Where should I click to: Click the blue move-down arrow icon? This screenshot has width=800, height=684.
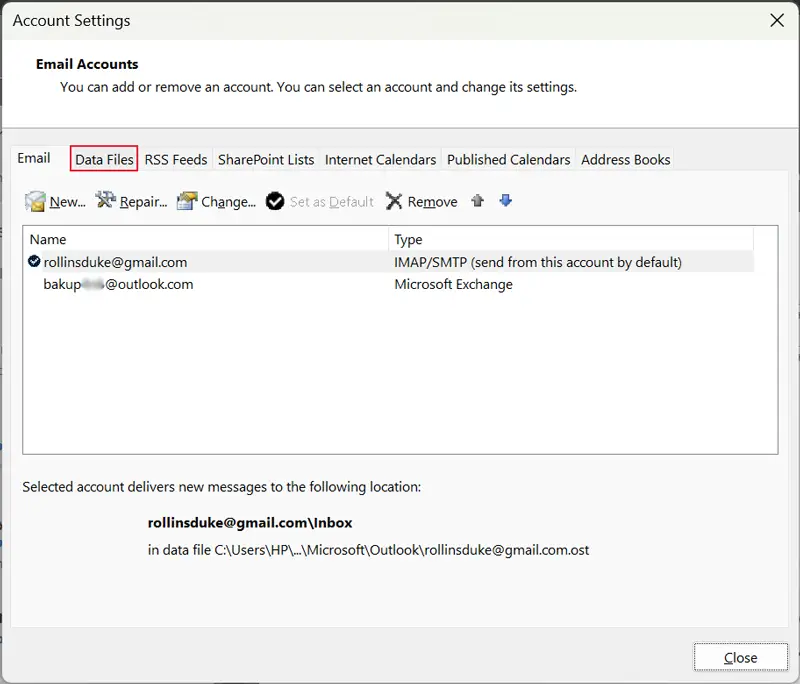pos(505,201)
